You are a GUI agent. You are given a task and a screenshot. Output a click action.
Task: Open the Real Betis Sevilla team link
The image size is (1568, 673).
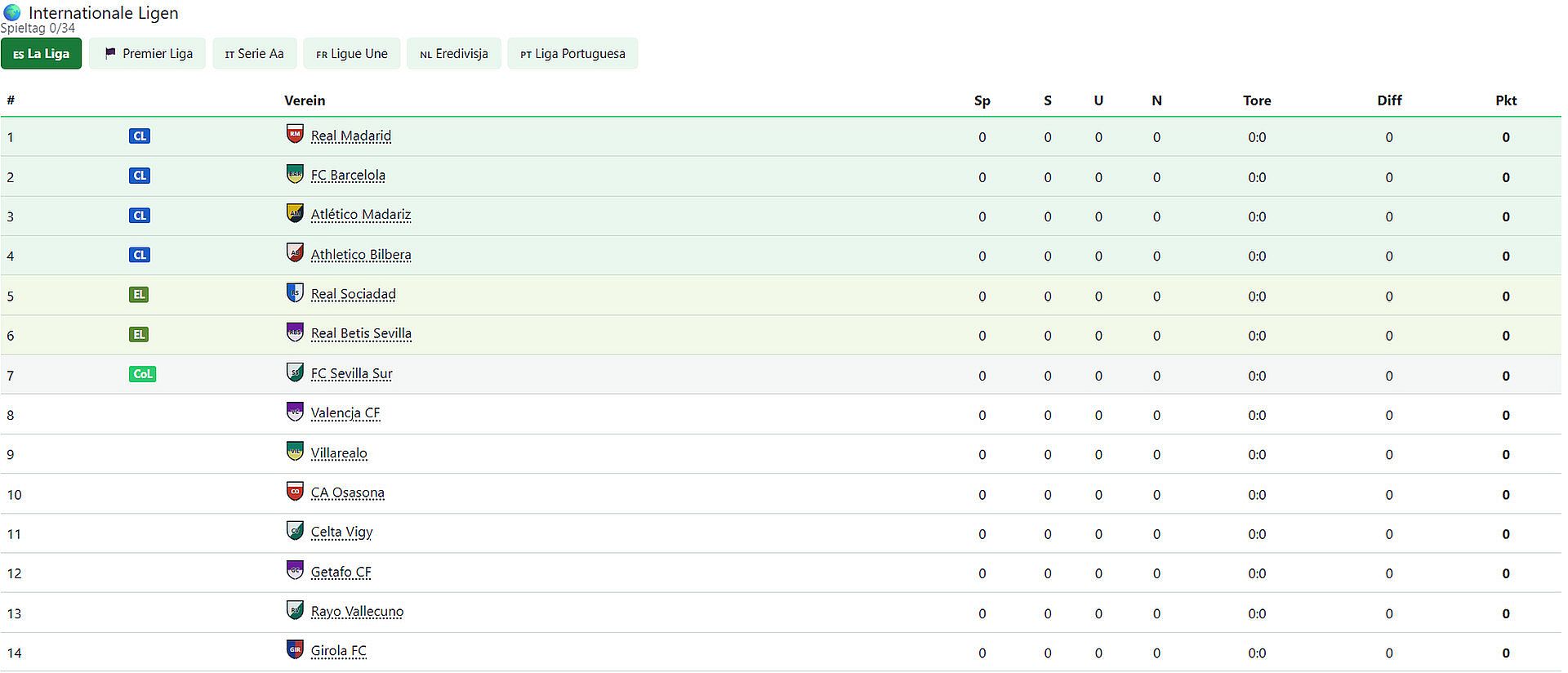(x=361, y=334)
